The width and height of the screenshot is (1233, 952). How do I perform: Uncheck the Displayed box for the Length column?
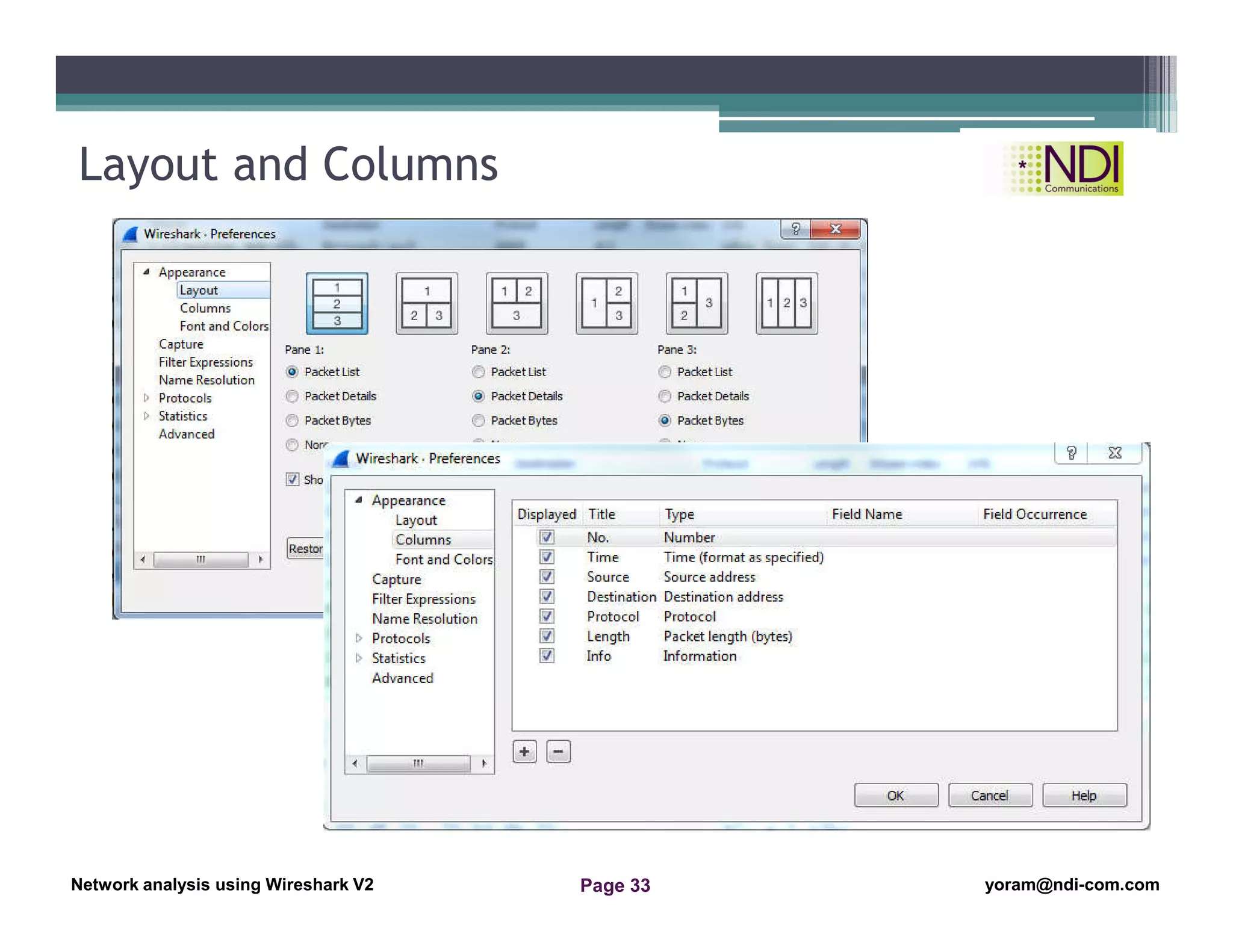click(x=547, y=636)
